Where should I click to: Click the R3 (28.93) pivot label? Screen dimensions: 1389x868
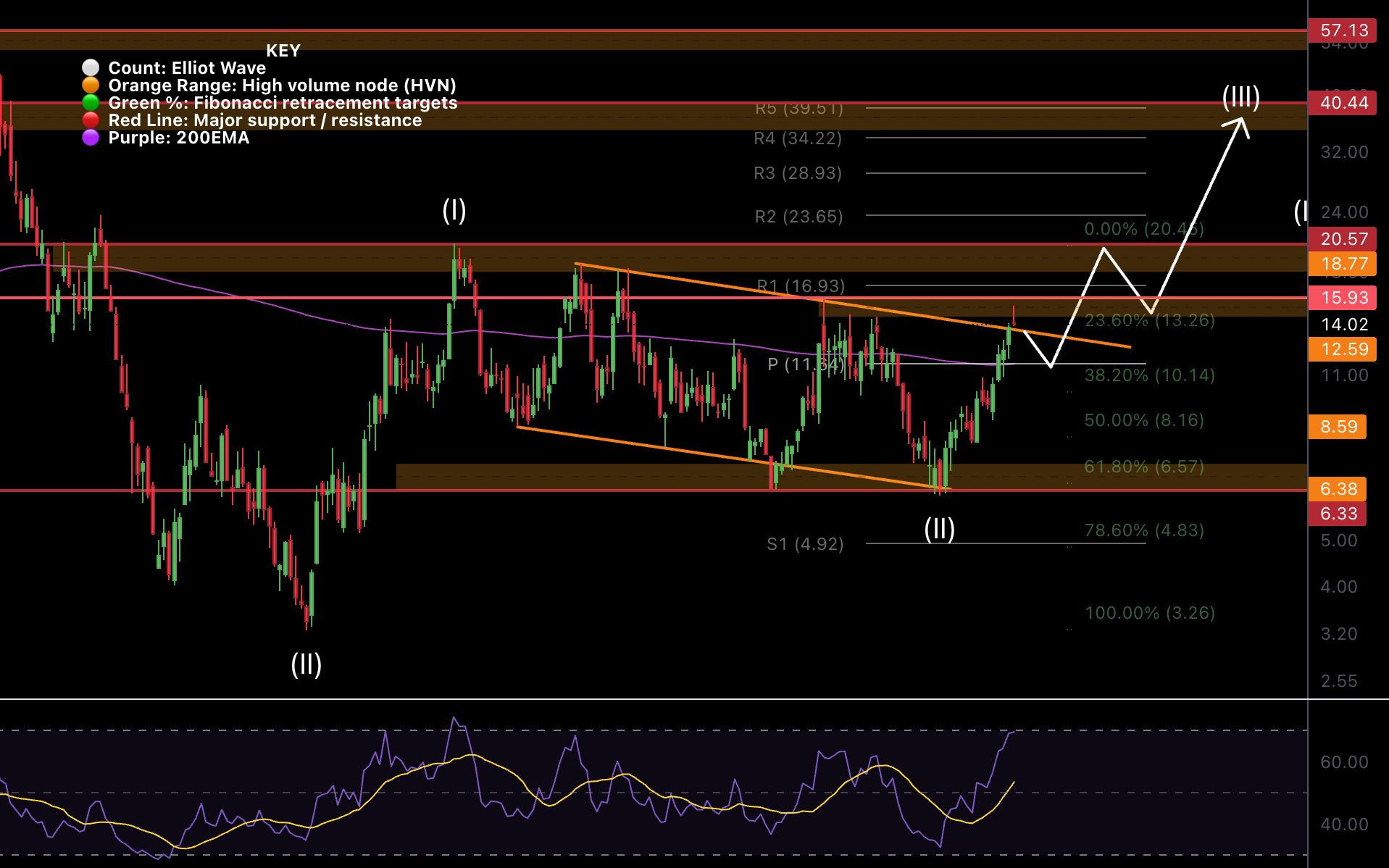pos(798,173)
